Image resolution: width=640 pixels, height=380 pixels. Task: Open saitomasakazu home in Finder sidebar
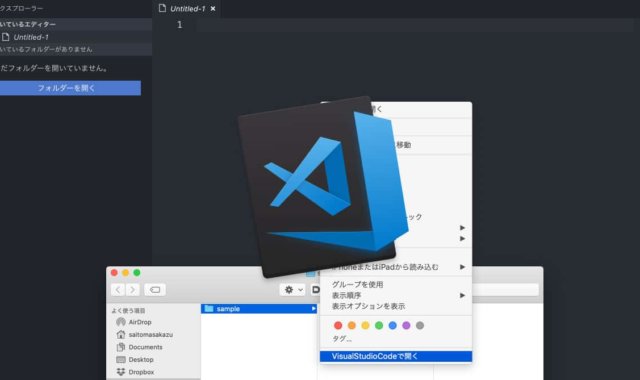pyautogui.click(x=151, y=335)
